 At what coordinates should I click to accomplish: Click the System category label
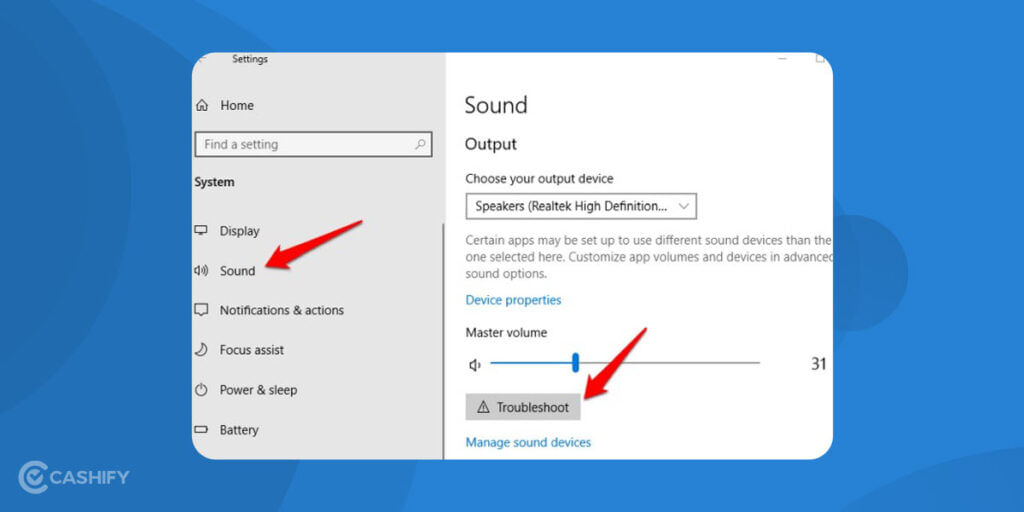pos(214,182)
